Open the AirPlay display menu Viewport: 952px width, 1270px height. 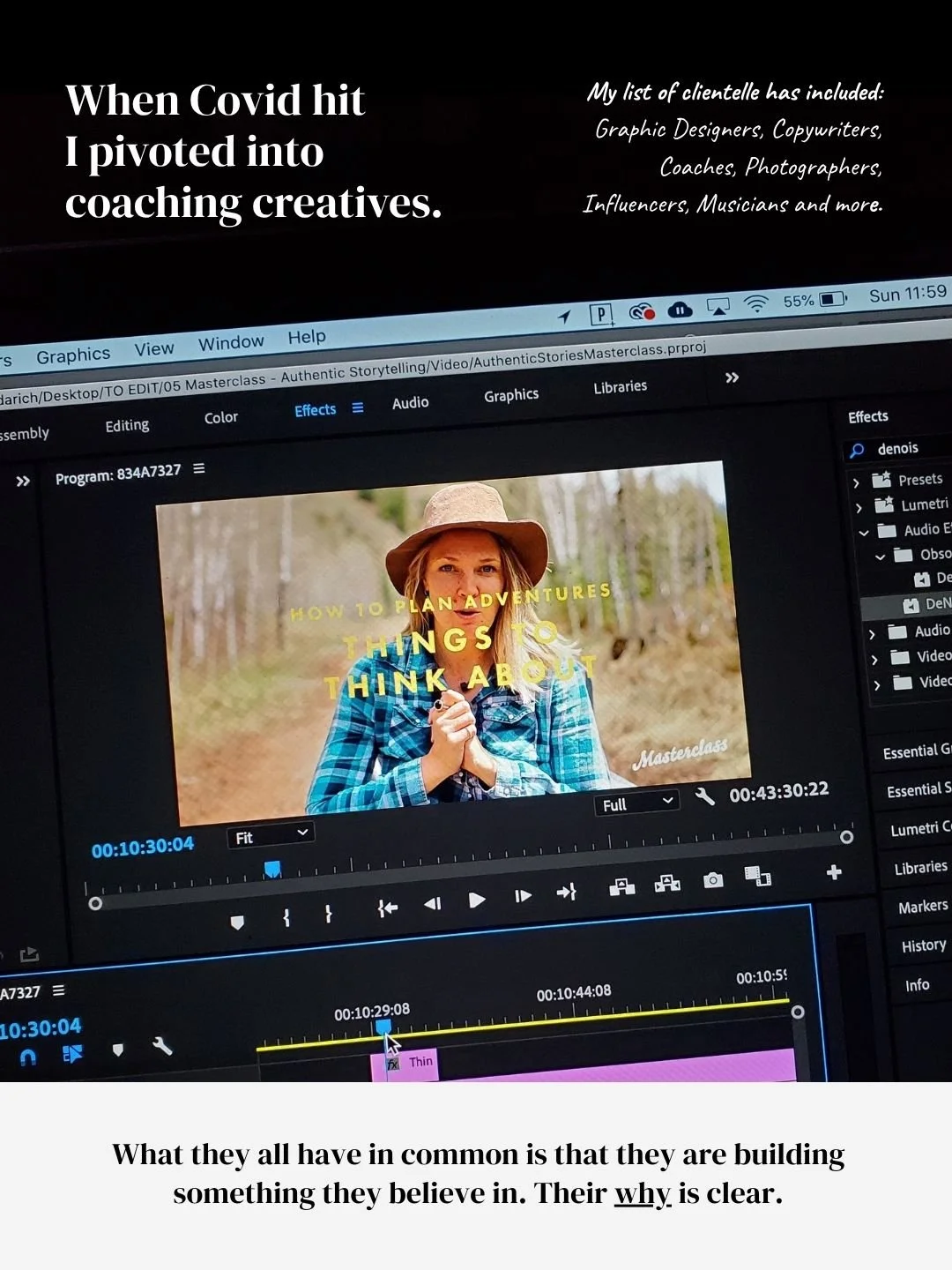click(x=718, y=307)
